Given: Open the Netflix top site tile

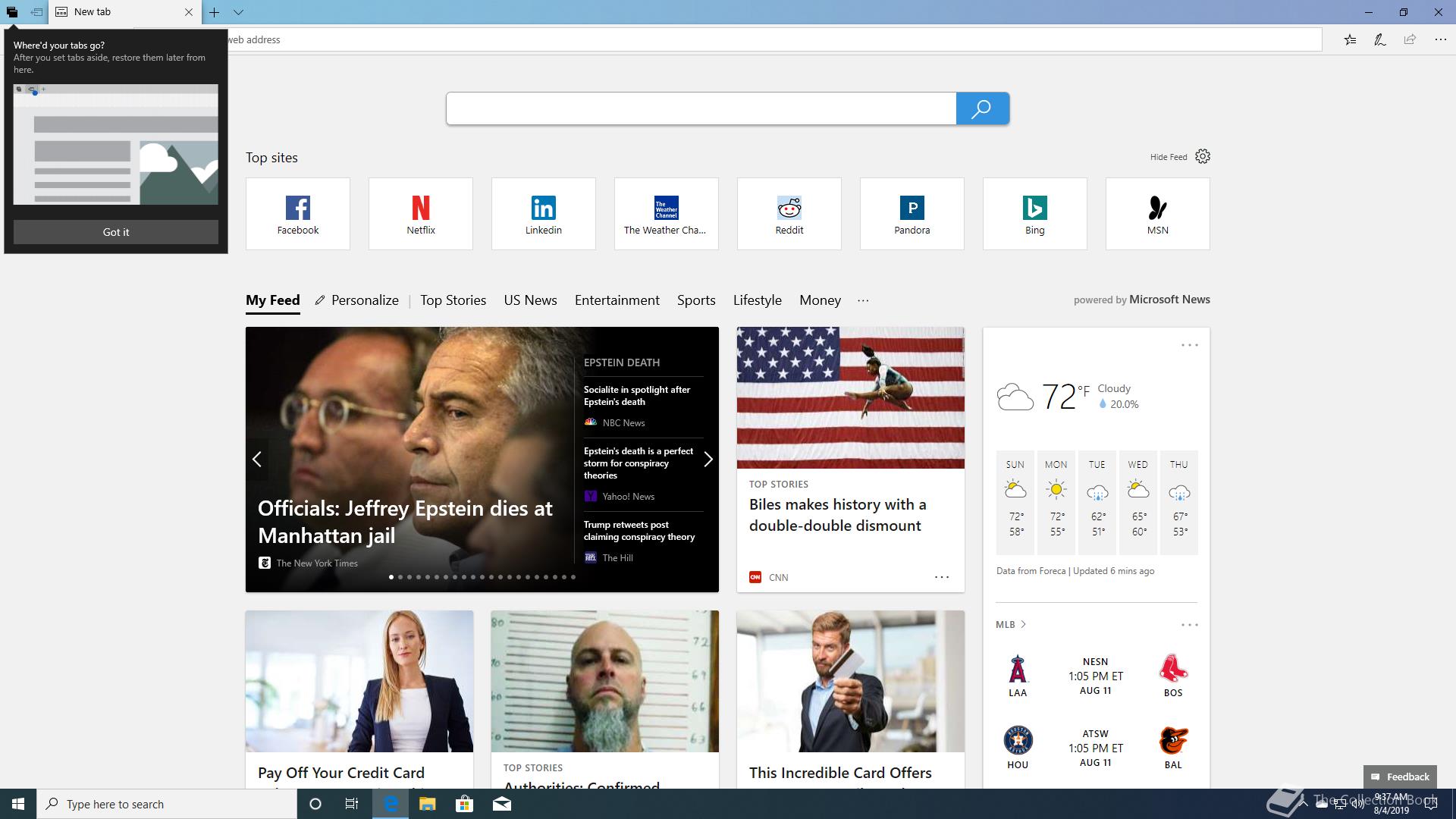Looking at the screenshot, I should (421, 214).
